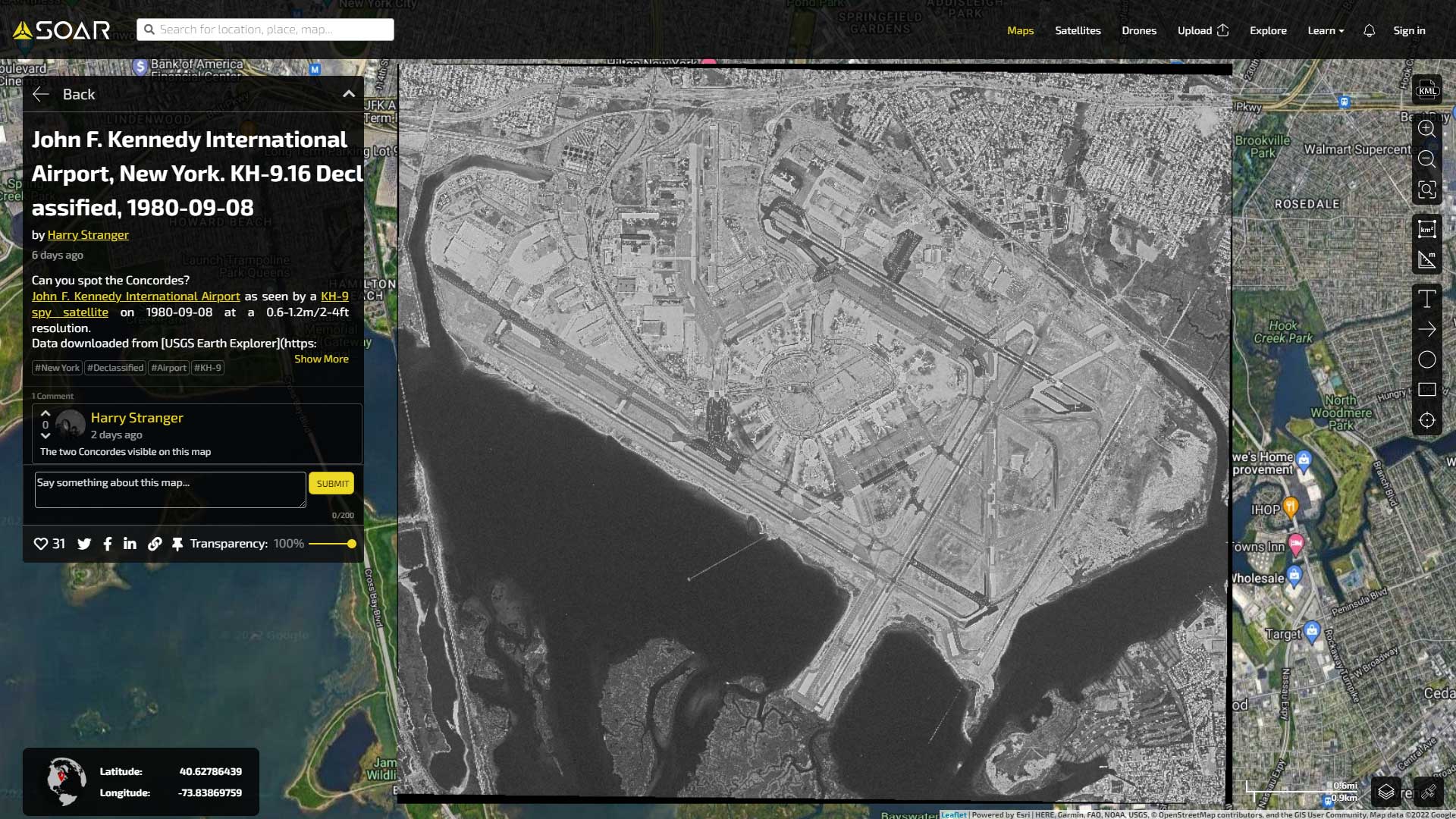
Task: Click the KML export icon
Action: point(1427,89)
